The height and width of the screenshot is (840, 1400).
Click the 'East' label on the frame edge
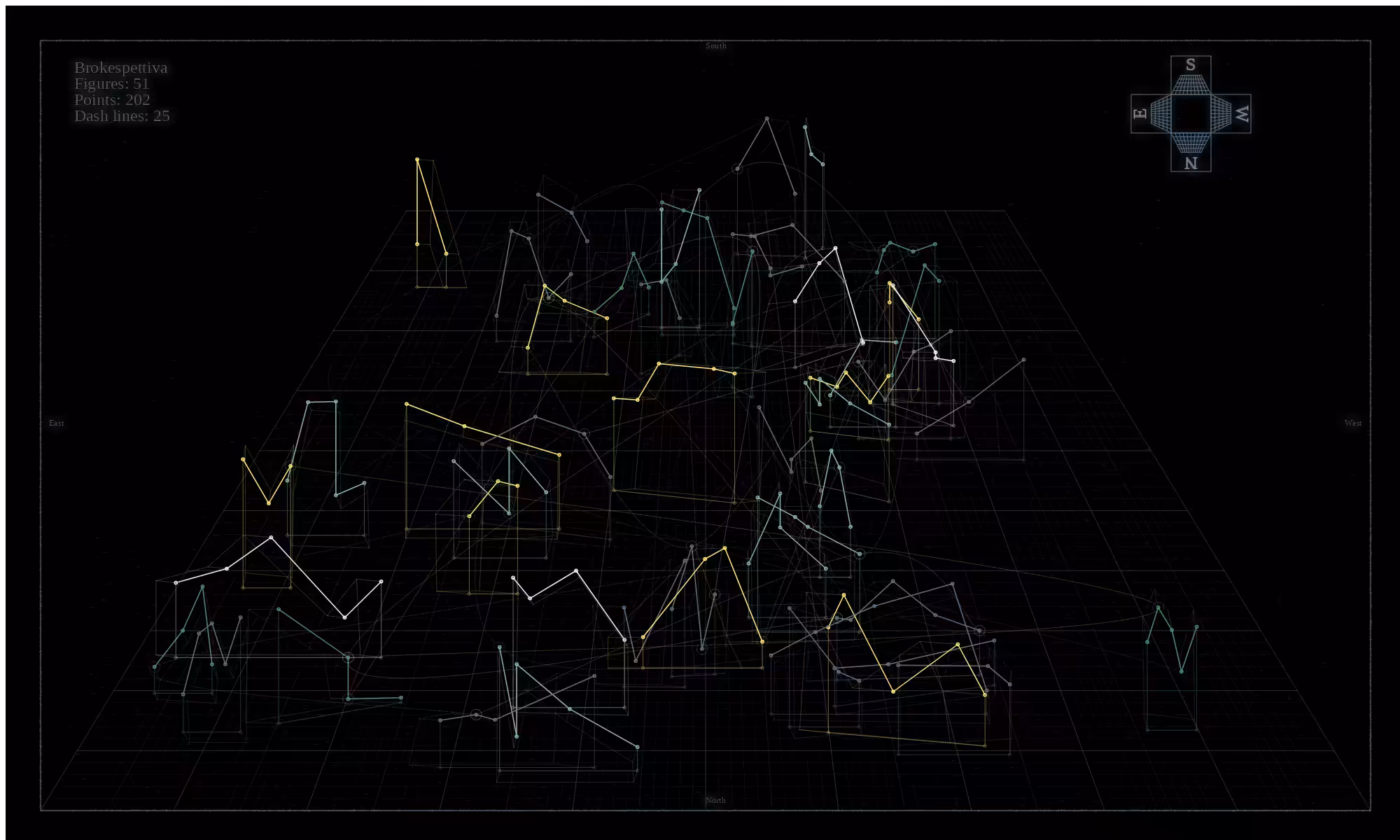point(57,423)
